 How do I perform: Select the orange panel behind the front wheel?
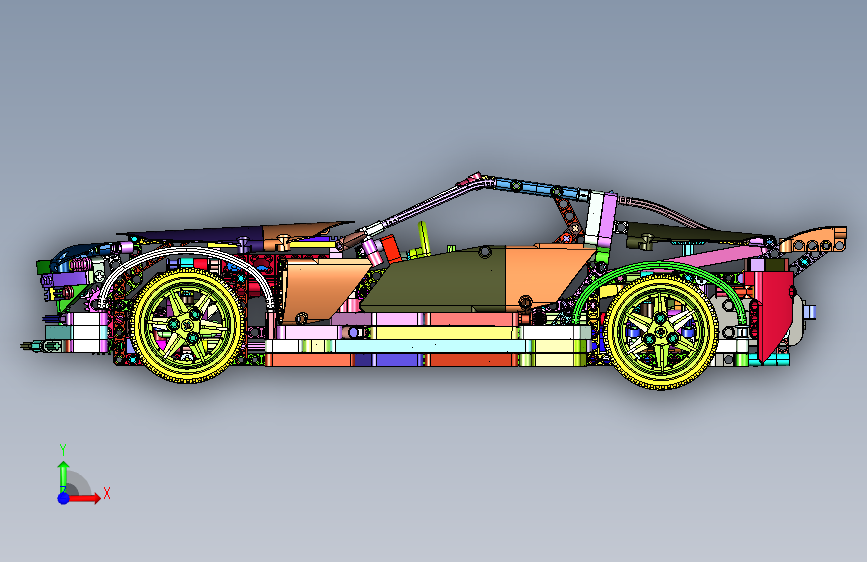coord(323,290)
